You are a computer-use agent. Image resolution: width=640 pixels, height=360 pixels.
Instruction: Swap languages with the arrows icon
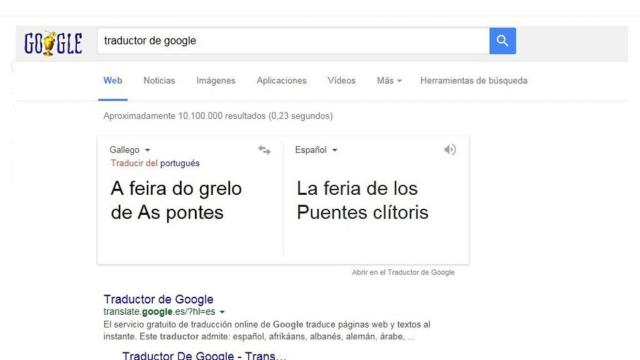264,150
